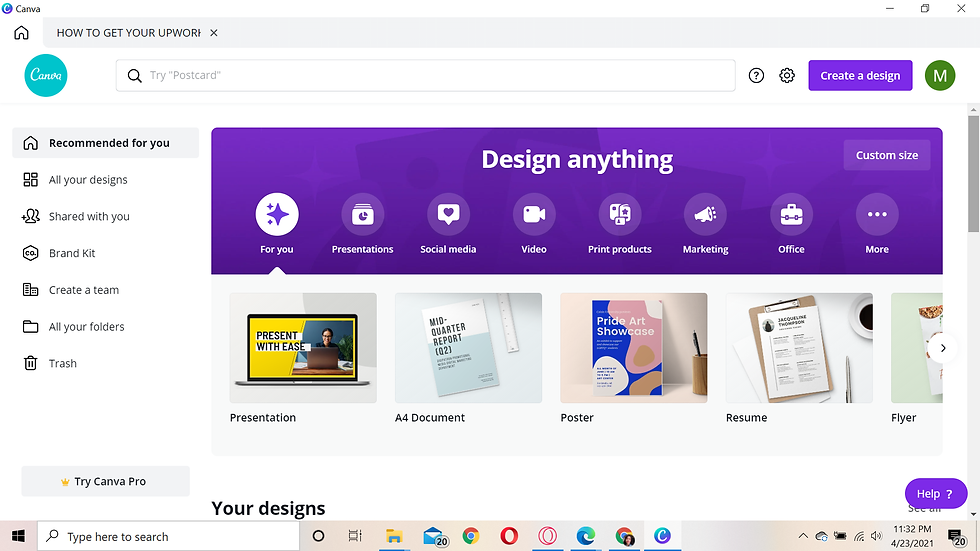Select the Social media category icon
This screenshot has height=551, width=980.
448,214
